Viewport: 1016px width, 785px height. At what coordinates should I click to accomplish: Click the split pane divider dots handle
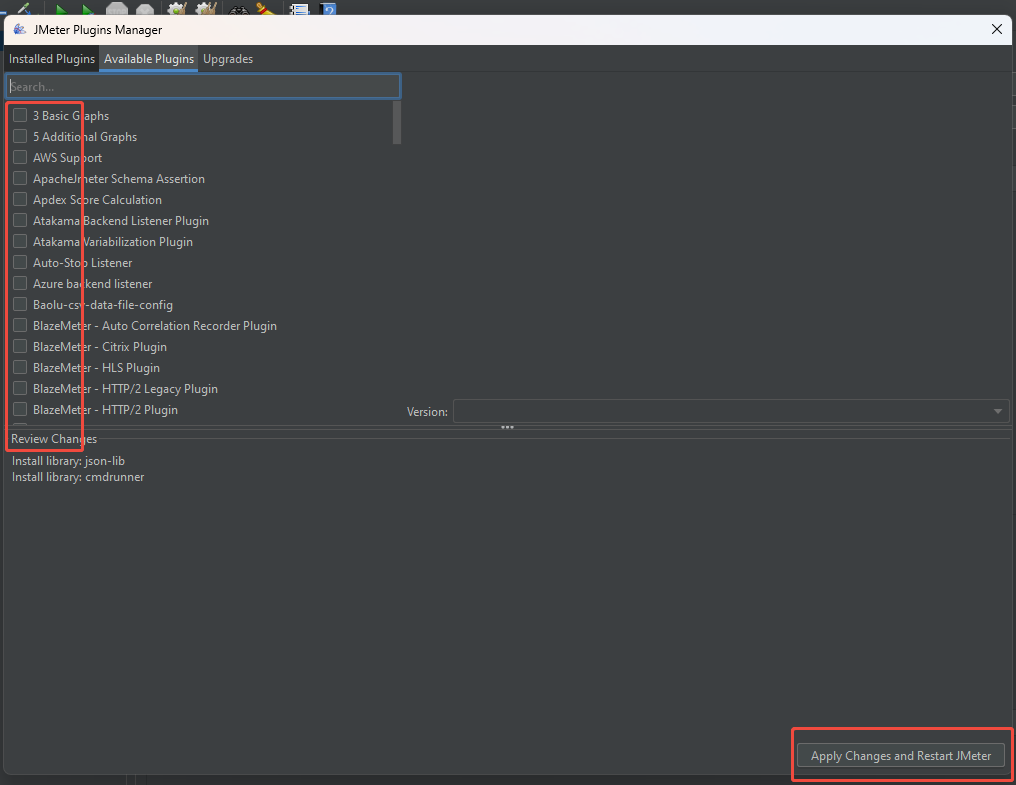[x=507, y=427]
